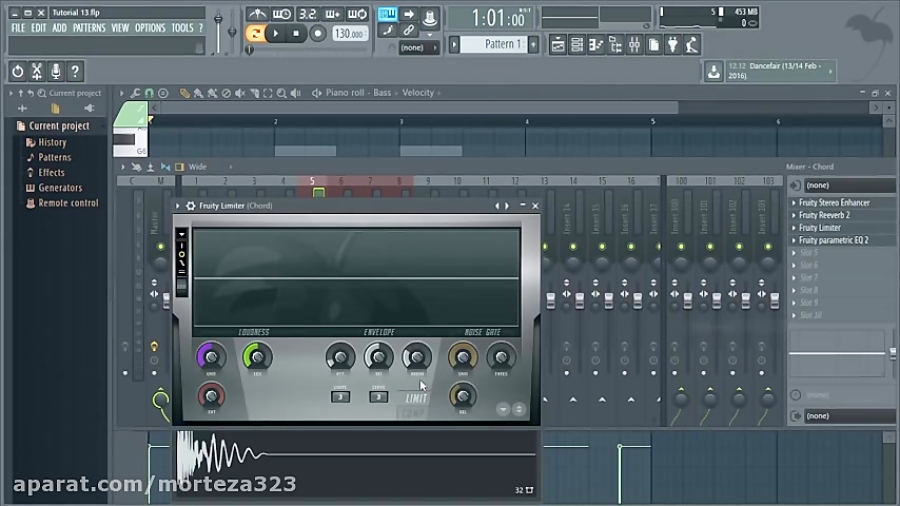Click next preset arrow in Fruity Limiter

point(507,205)
